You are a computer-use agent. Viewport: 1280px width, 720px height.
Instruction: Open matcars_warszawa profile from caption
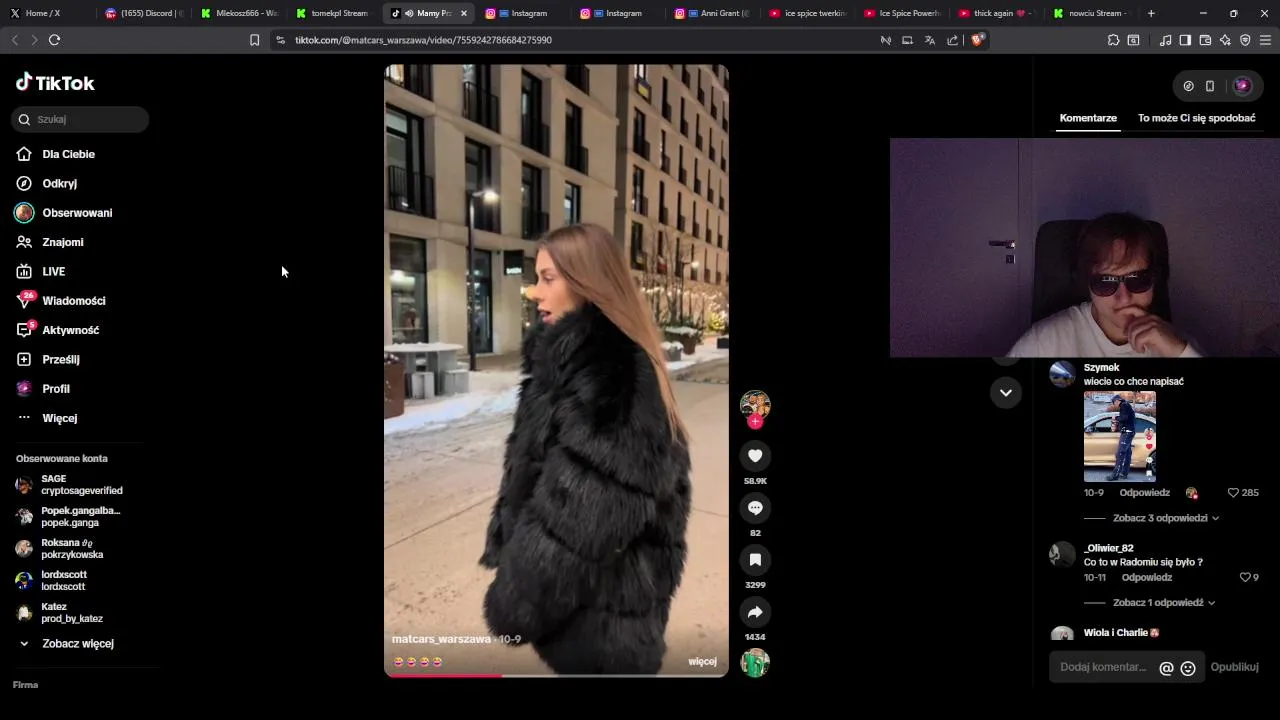tap(441, 639)
